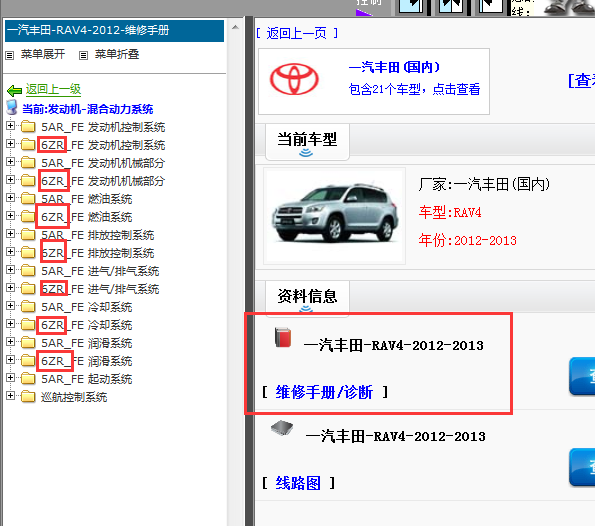Click blue button beside 维修手册/诊断 entry

(x=582, y=376)
